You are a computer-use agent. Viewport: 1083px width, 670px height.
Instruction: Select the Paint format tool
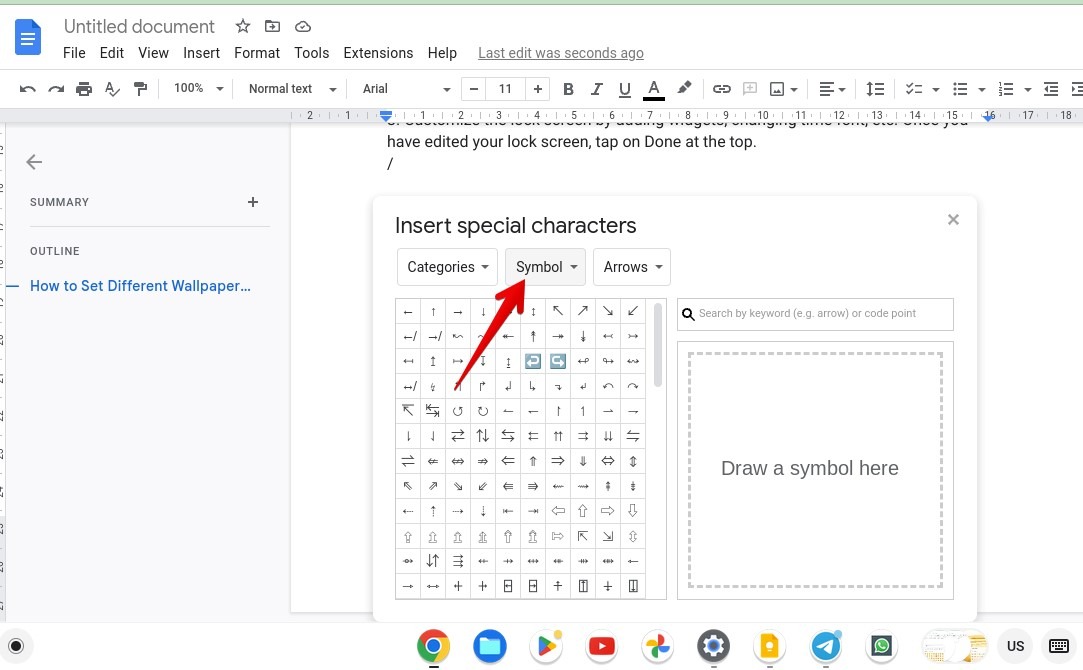[140, 88]
